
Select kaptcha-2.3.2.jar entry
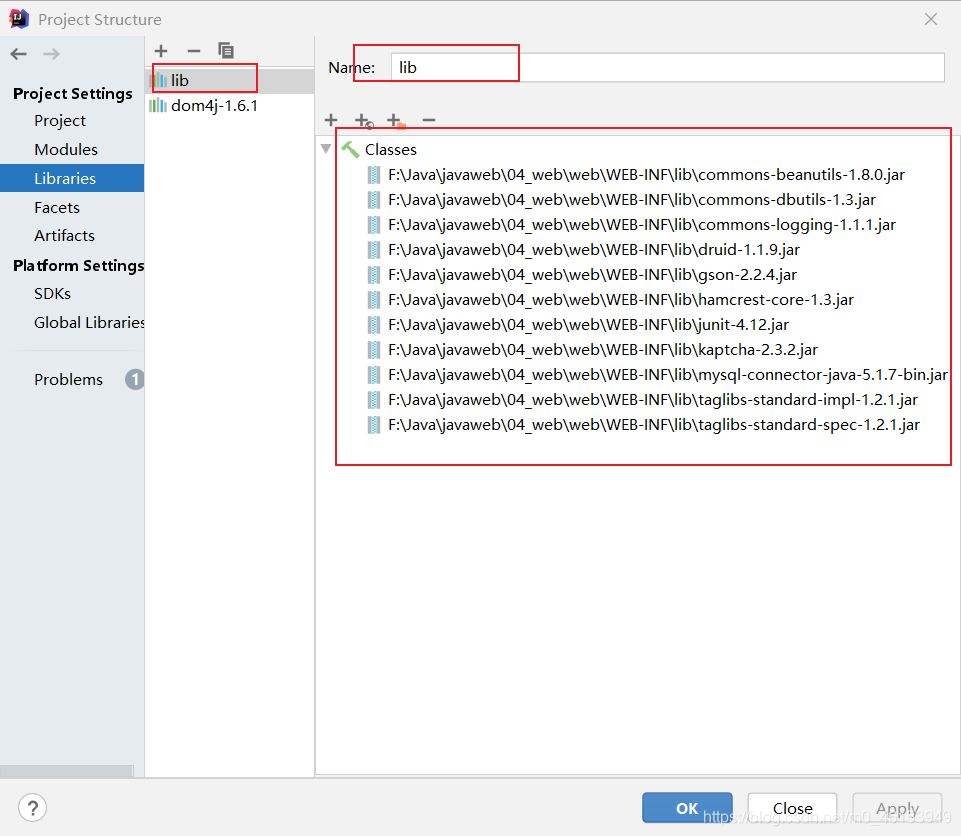coord(602,350)
